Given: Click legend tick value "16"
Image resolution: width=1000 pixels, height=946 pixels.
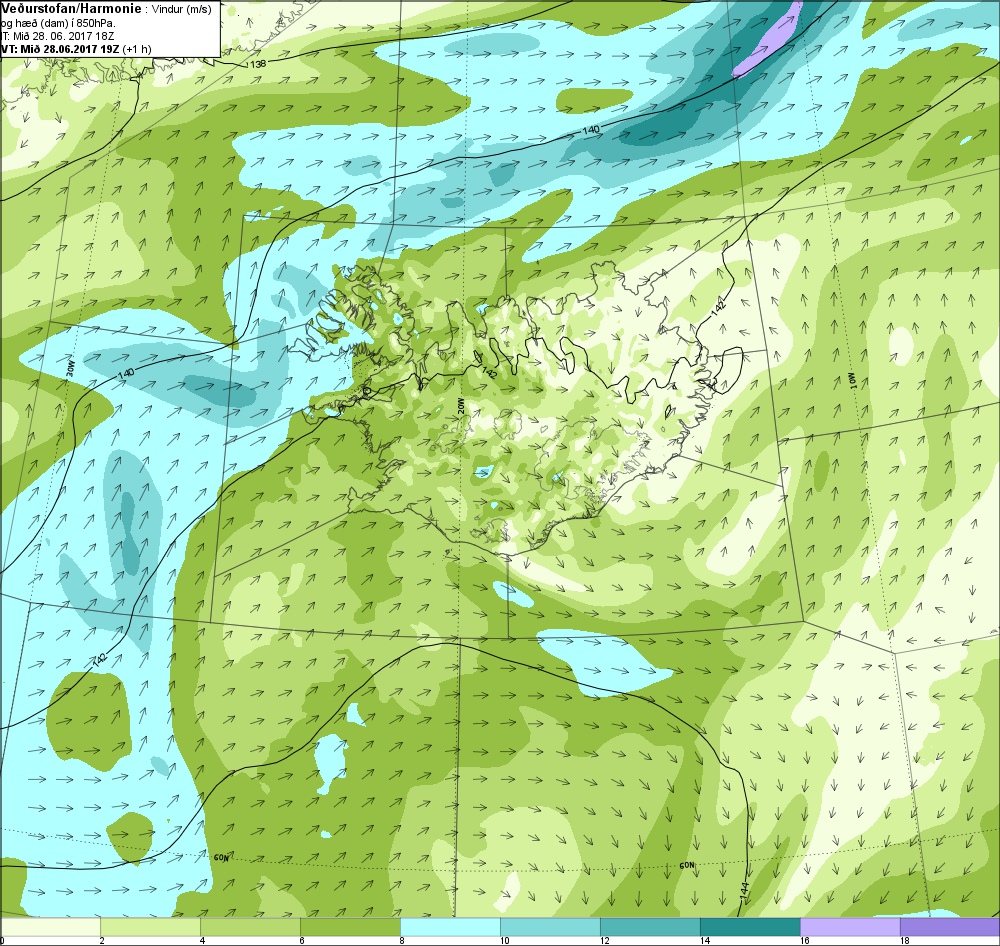Looking at the screenshot, I should [804, 940].
